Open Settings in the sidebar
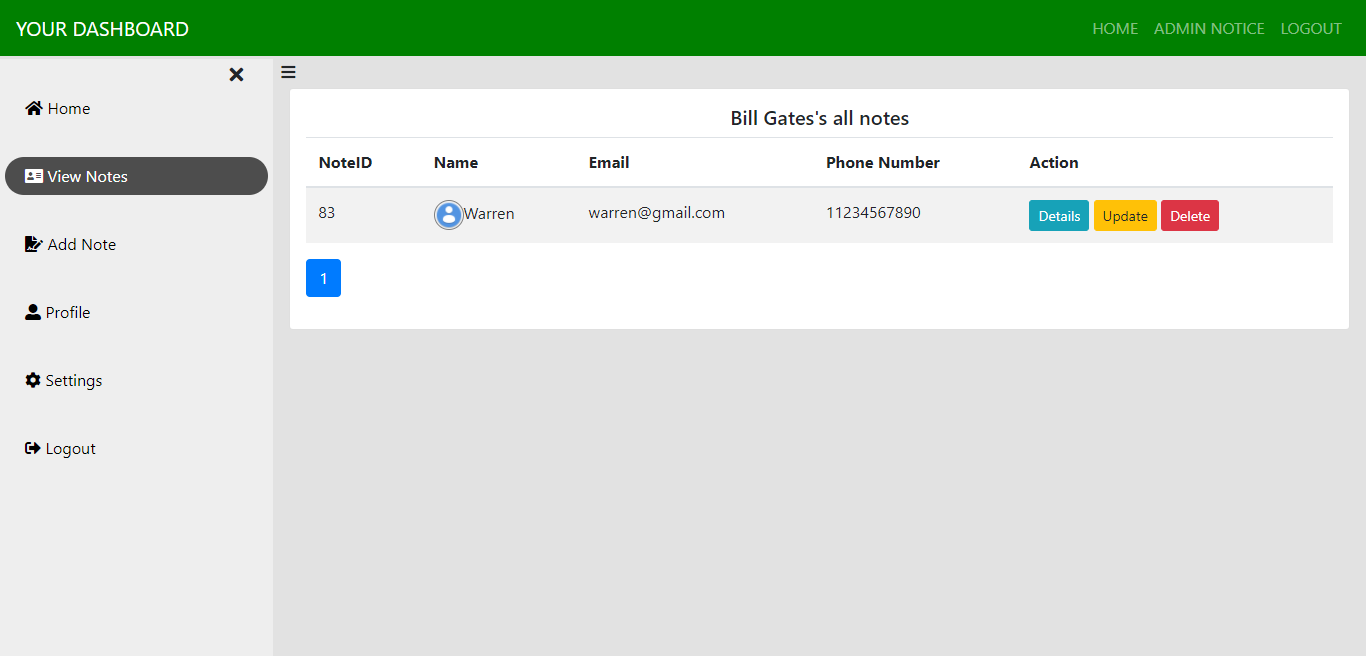Screen dimensions: 1366x656 [x=136, y=380]
